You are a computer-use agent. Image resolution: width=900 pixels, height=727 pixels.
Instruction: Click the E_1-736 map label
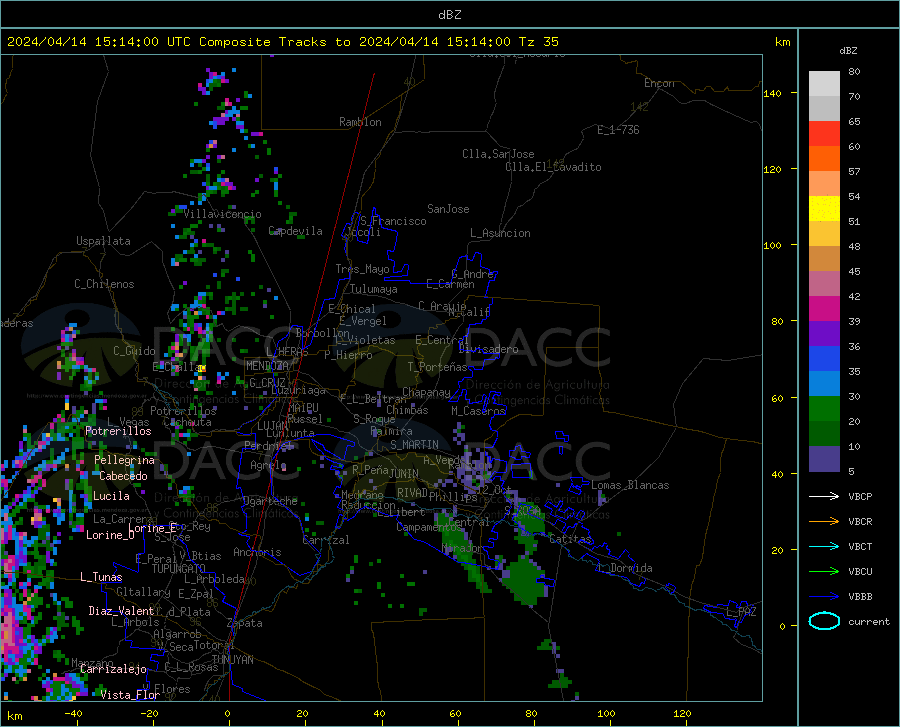(618, 130)
